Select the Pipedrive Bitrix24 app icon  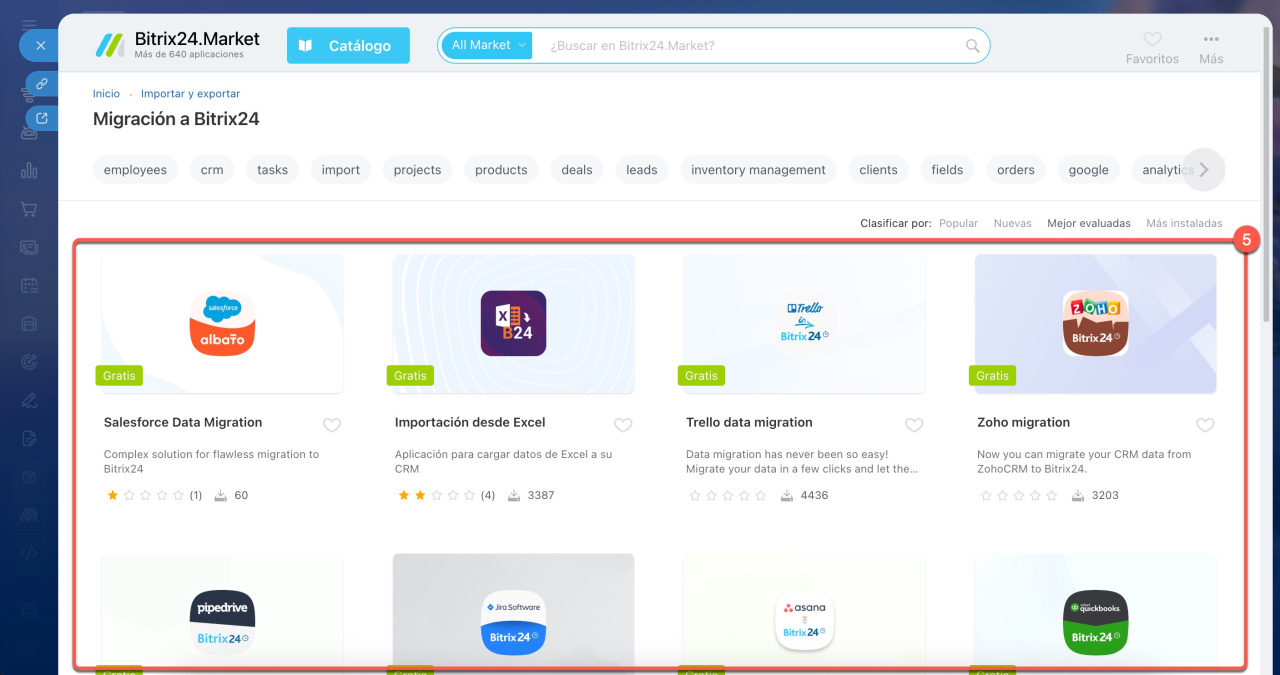(223, 622)
